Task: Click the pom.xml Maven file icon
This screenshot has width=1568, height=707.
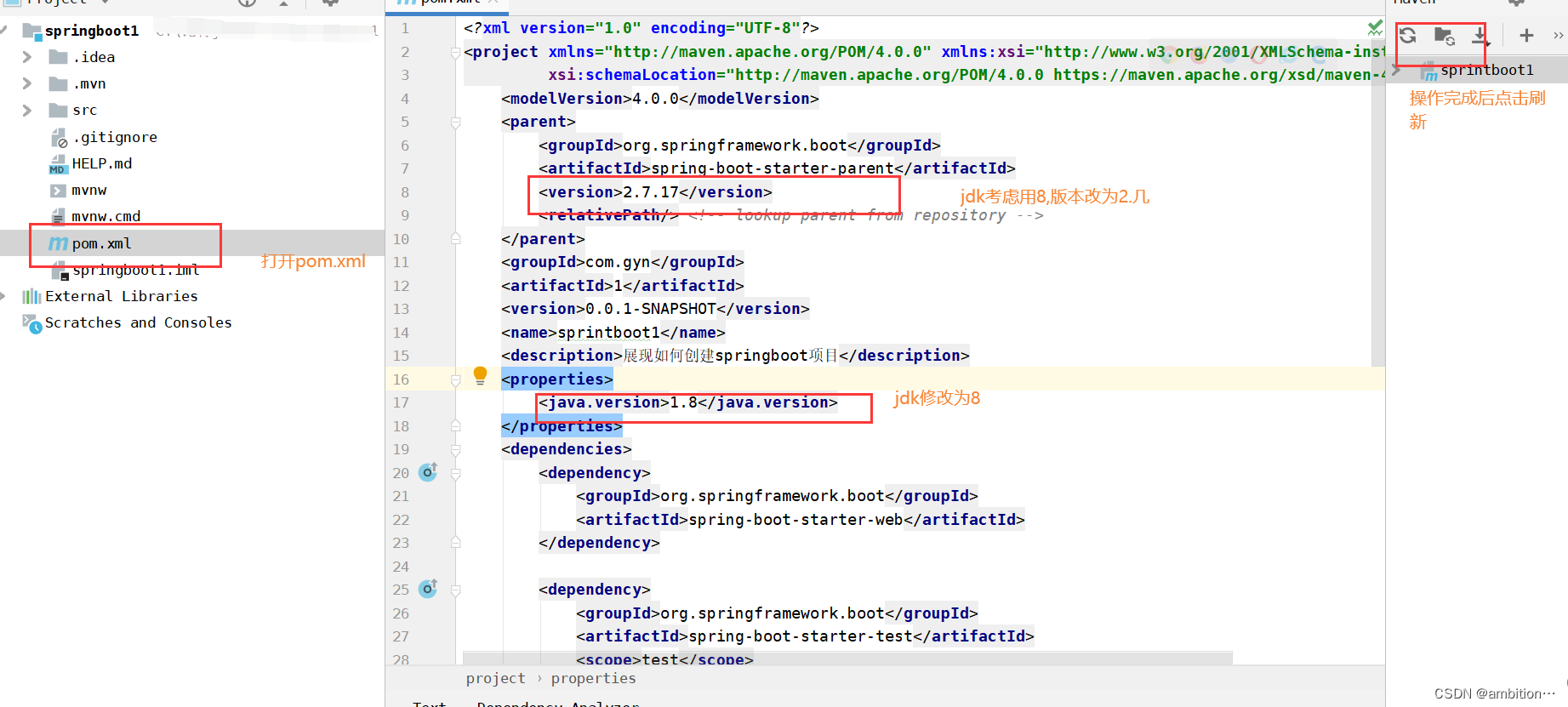Action: [x=58, y=243]
